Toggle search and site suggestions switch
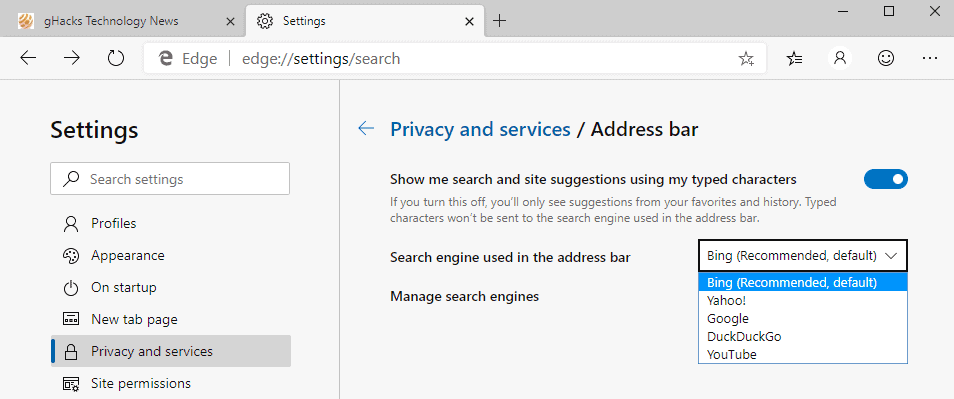954x399 pixels. coord(885,179)
